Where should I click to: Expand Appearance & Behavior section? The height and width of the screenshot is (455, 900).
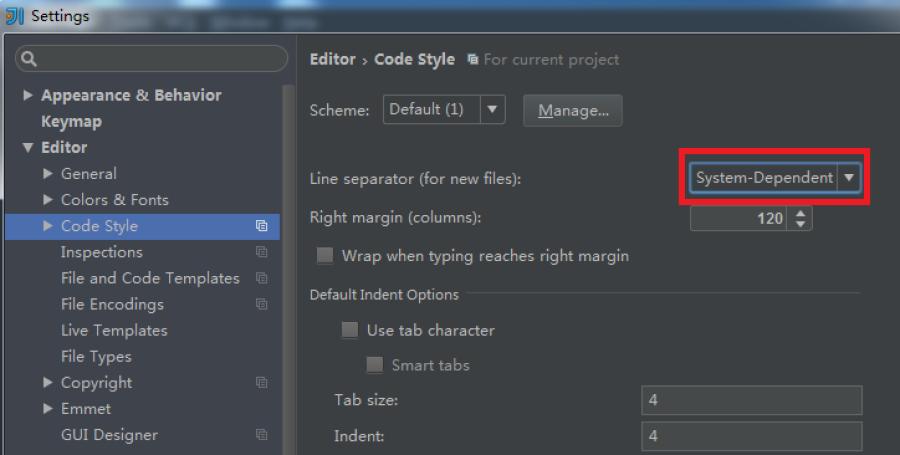(x=28, y=95)
